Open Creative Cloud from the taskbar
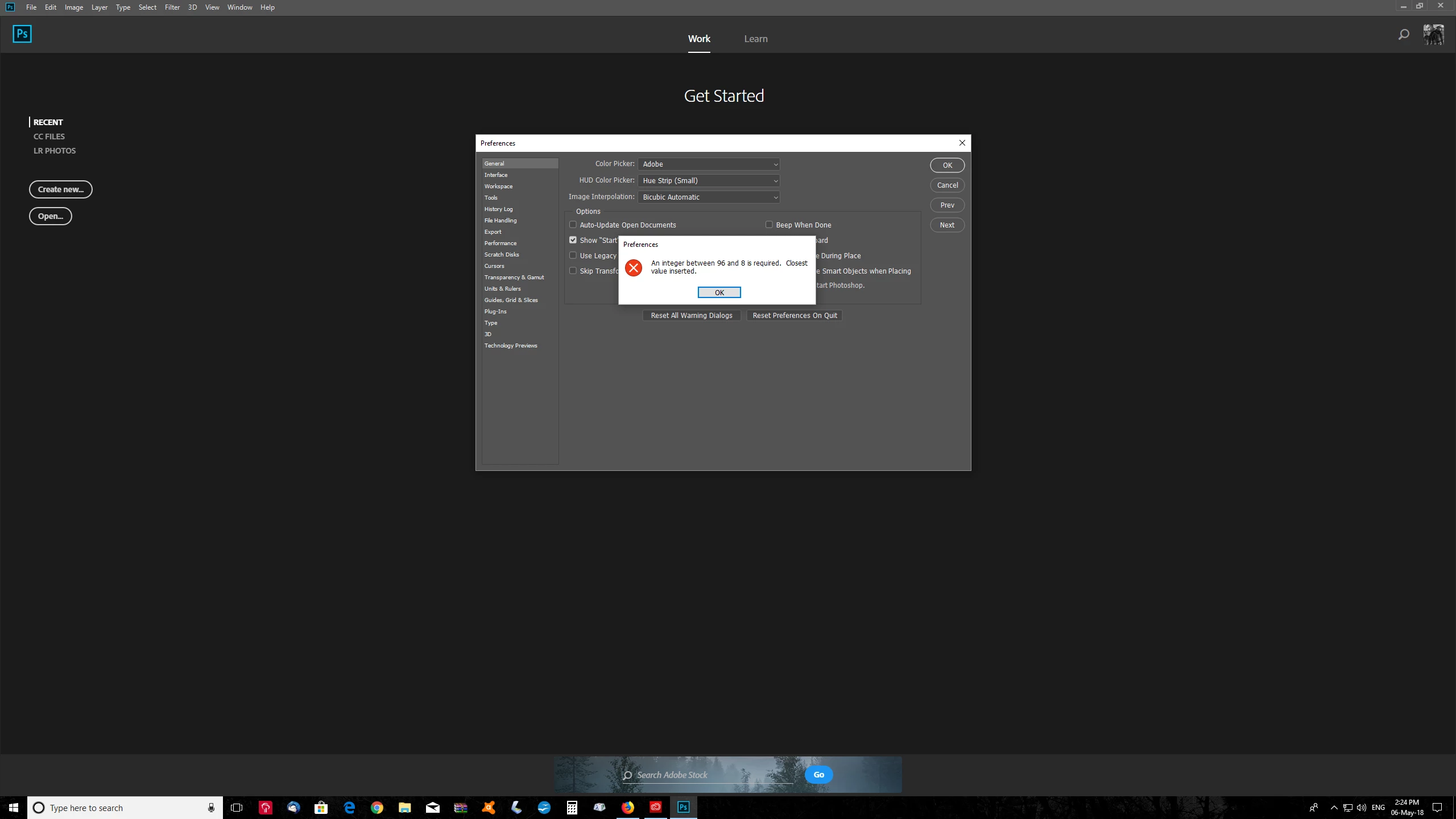 point(656,808)
